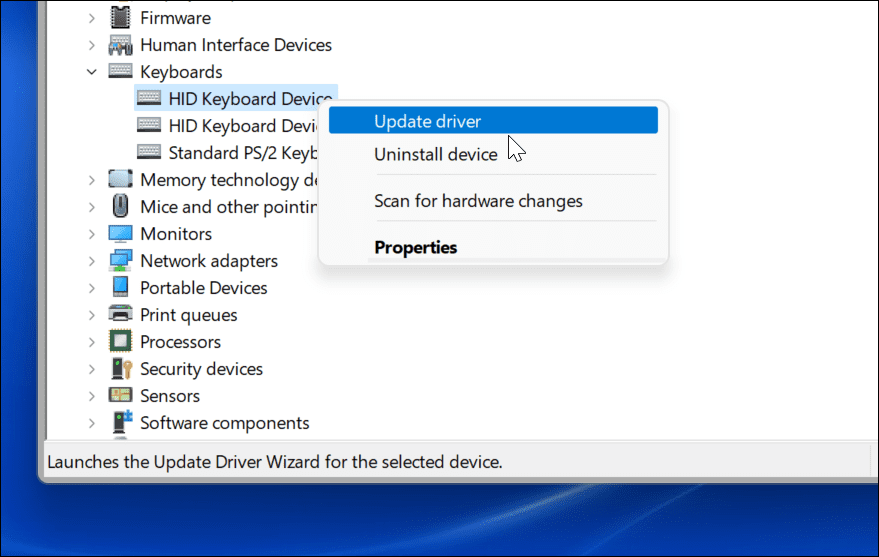Choose Update driver from context menu
Image resolution: width=879 pixels, height=557 pixels.
coord(427,121)
